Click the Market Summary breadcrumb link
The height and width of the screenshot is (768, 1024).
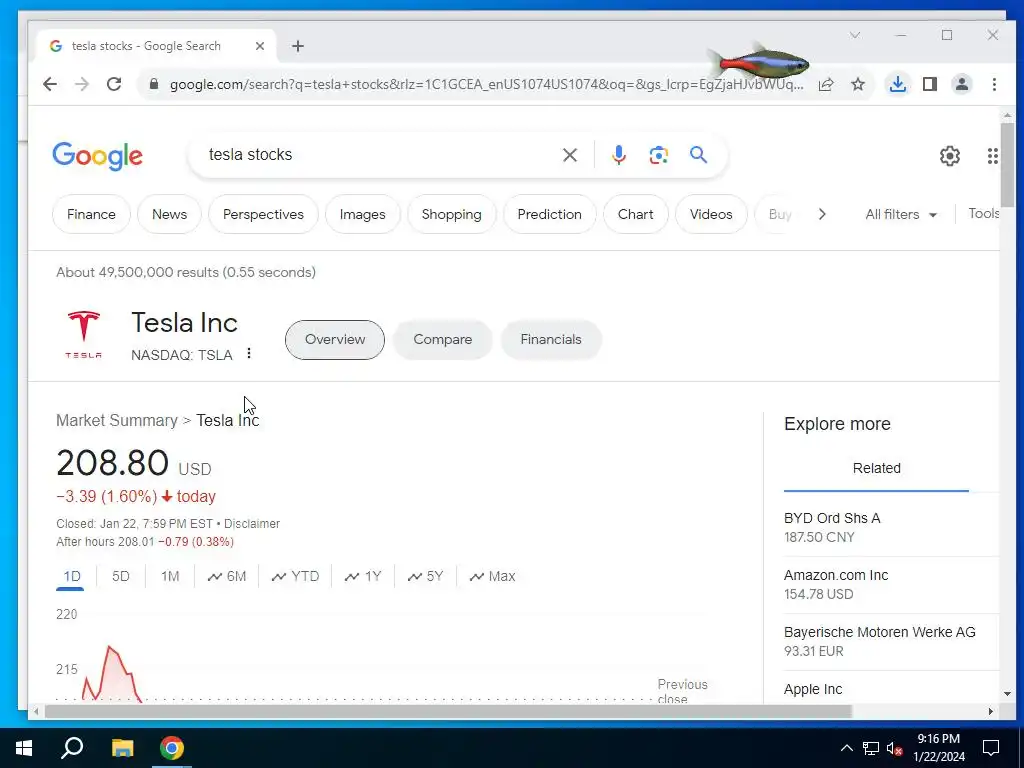tap(117, 421)
